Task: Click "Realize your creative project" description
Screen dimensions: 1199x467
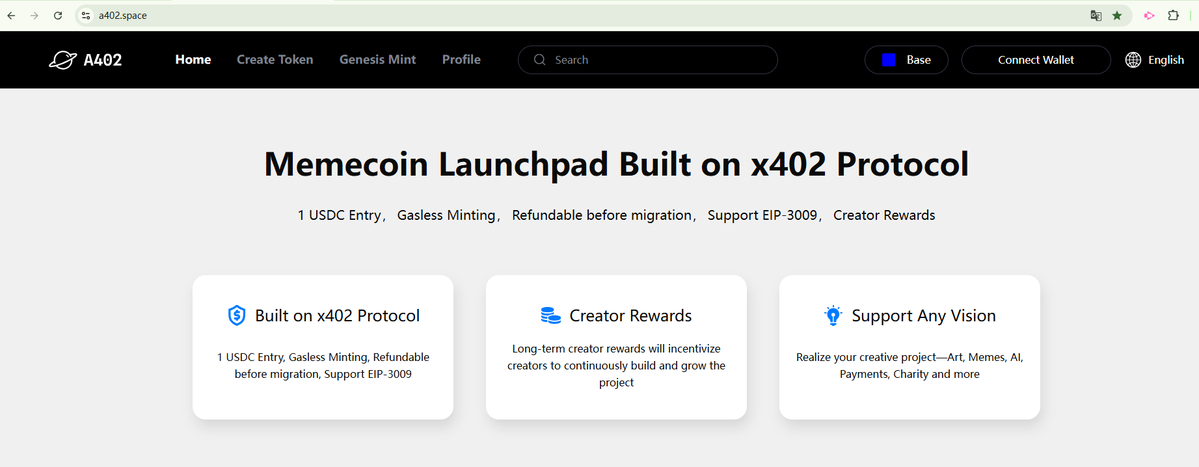Action: (909, 365)
